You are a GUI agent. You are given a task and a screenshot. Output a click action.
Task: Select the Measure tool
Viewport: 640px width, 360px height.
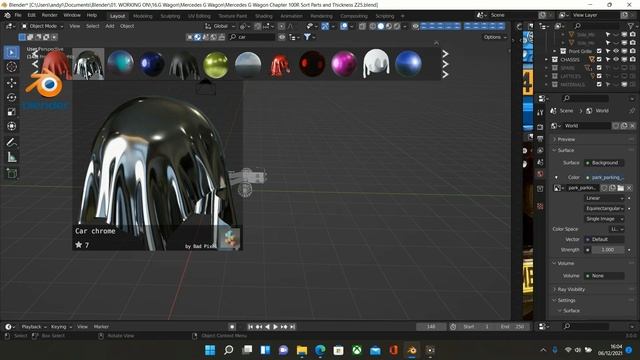[11, 157]
